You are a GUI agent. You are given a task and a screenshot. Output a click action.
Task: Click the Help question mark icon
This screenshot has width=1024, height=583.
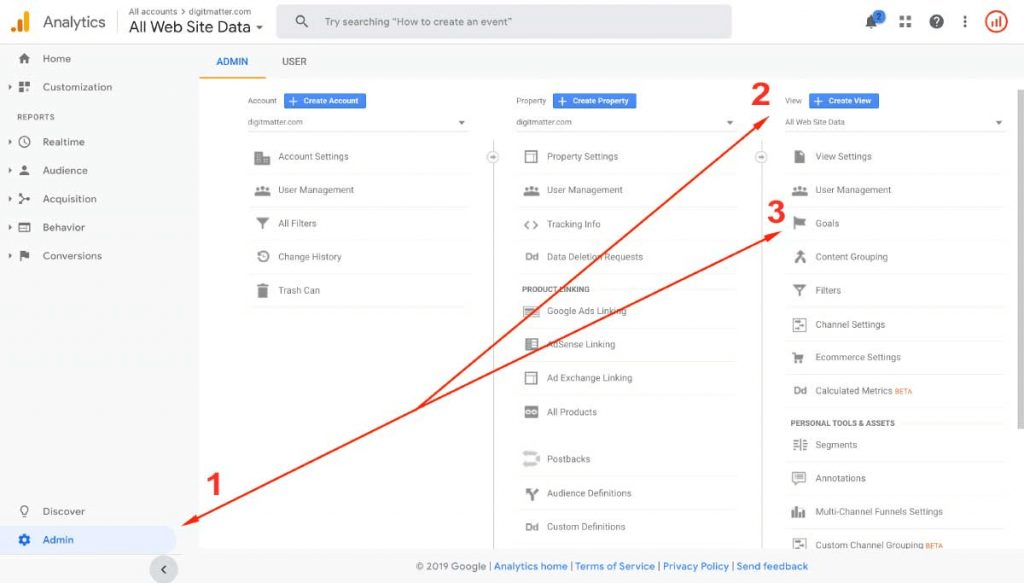(x=936, y=22)
